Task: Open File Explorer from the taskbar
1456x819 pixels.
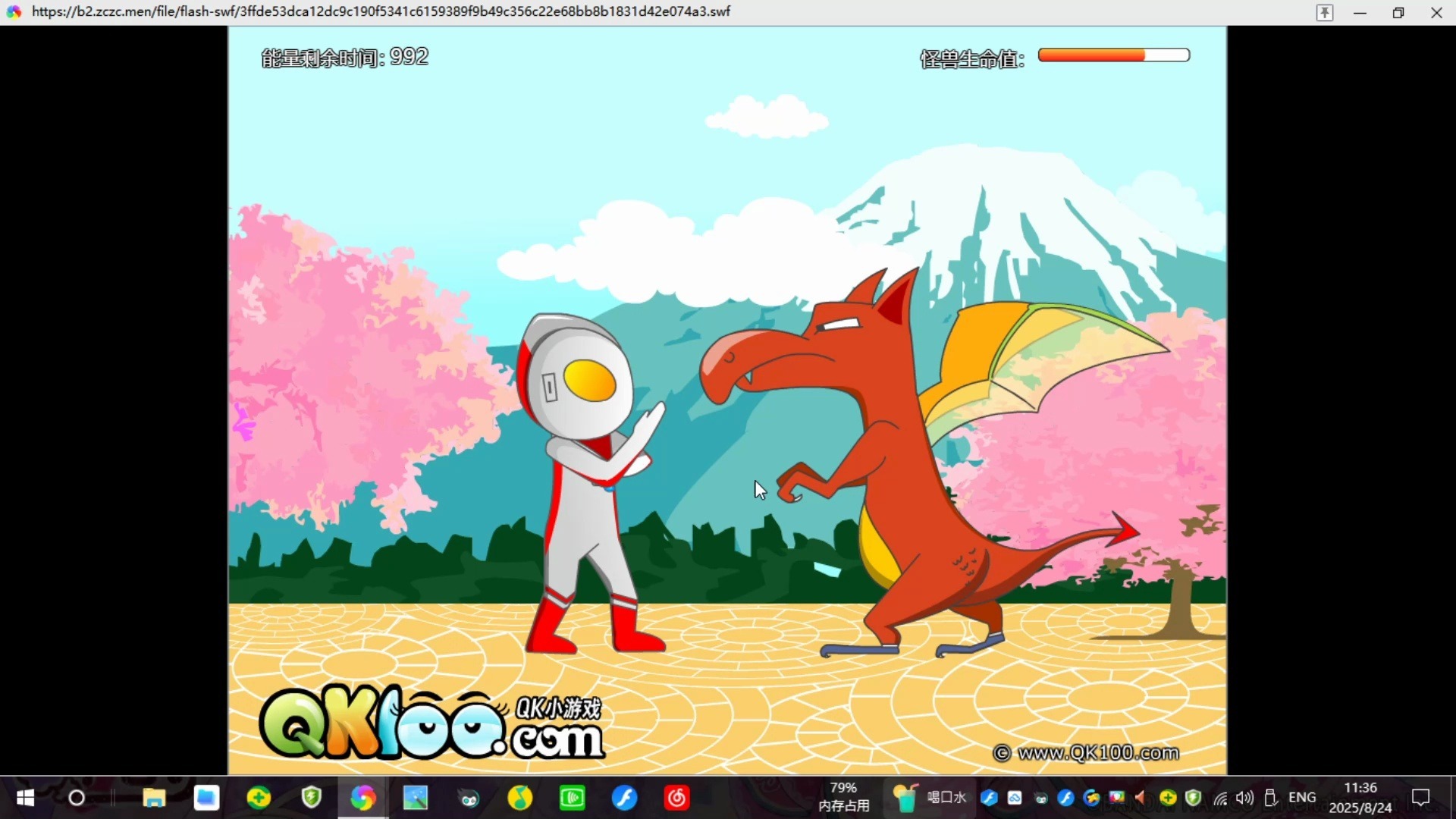Action: [x=154, y=798]
